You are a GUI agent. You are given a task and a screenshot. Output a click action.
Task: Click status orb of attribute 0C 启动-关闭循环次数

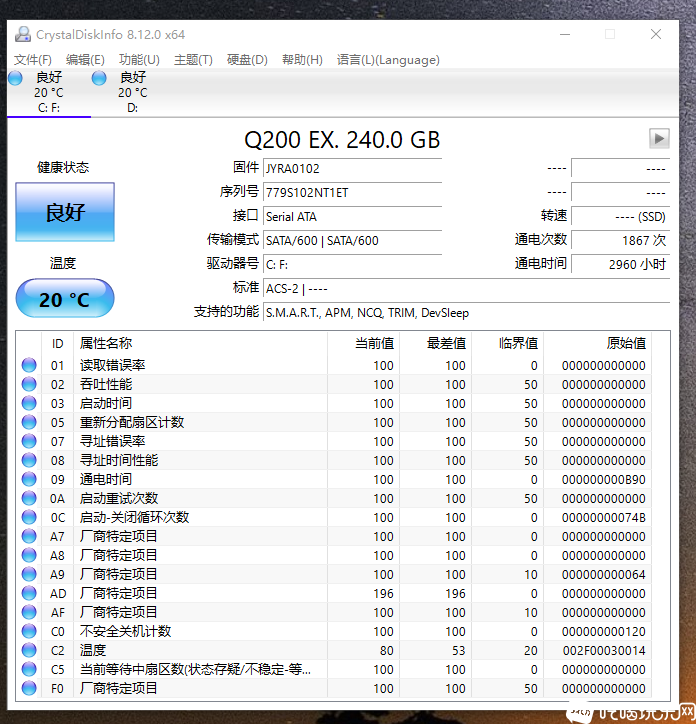(x=29, y=517)
